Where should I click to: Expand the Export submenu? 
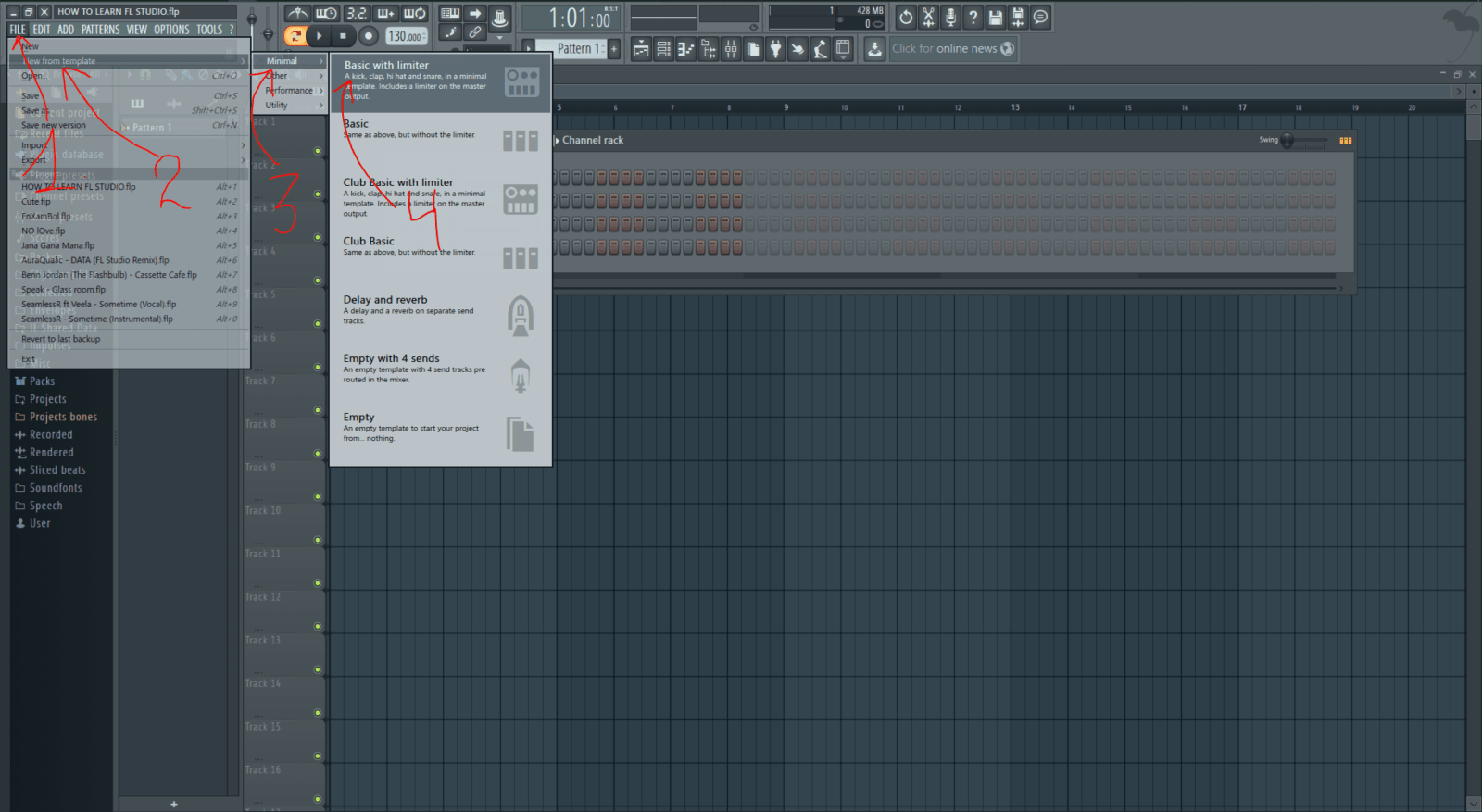point(130,160)
